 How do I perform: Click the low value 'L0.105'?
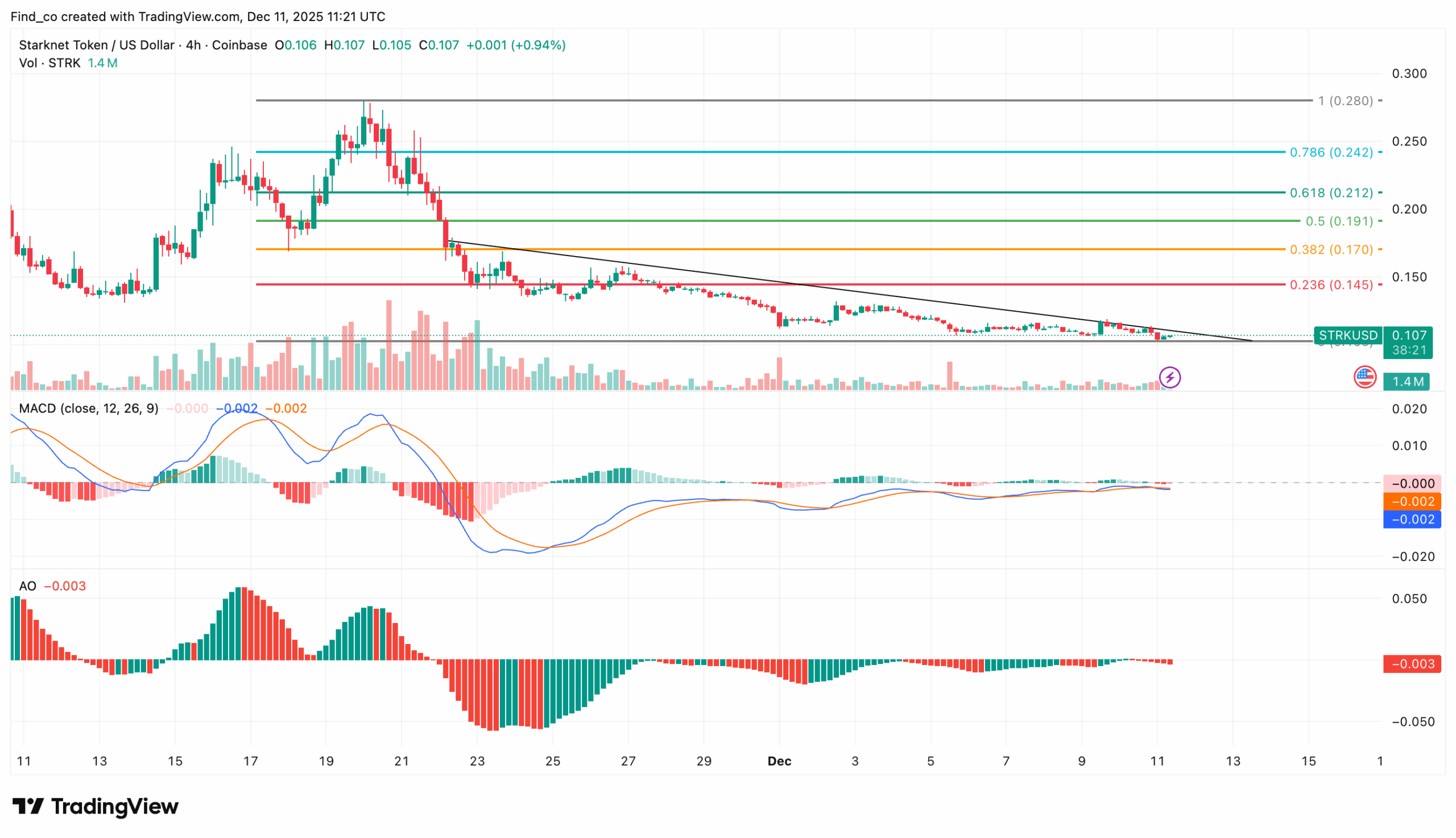pyautogui.click(x=391, y=45)
